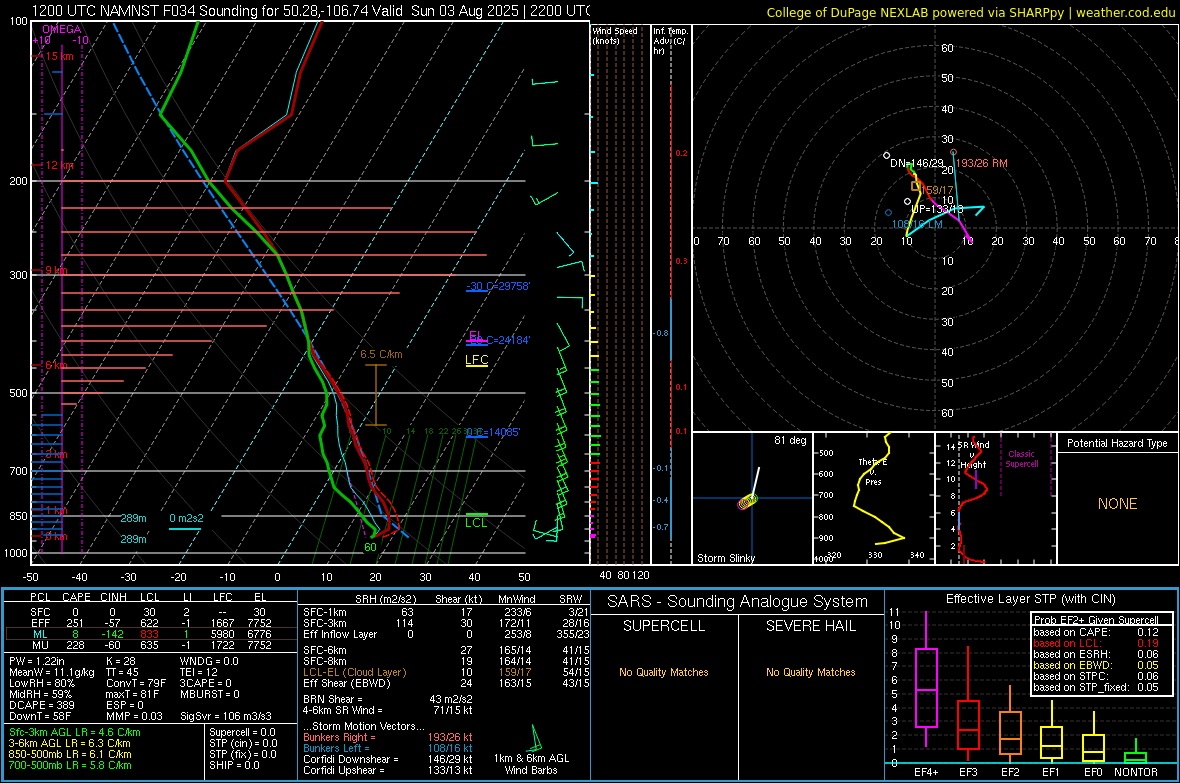Click the 'Prob EF2+ Given Supercell' header
Image resolution: width=1180 pixels, height=783 pixels.
pos(1096,620)
